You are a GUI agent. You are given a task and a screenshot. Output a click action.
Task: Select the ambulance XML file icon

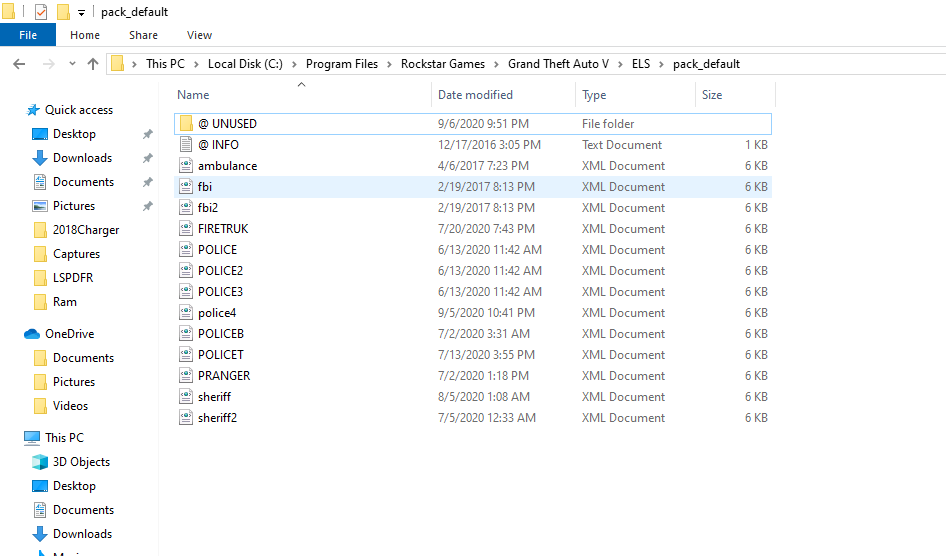(186, 166)
